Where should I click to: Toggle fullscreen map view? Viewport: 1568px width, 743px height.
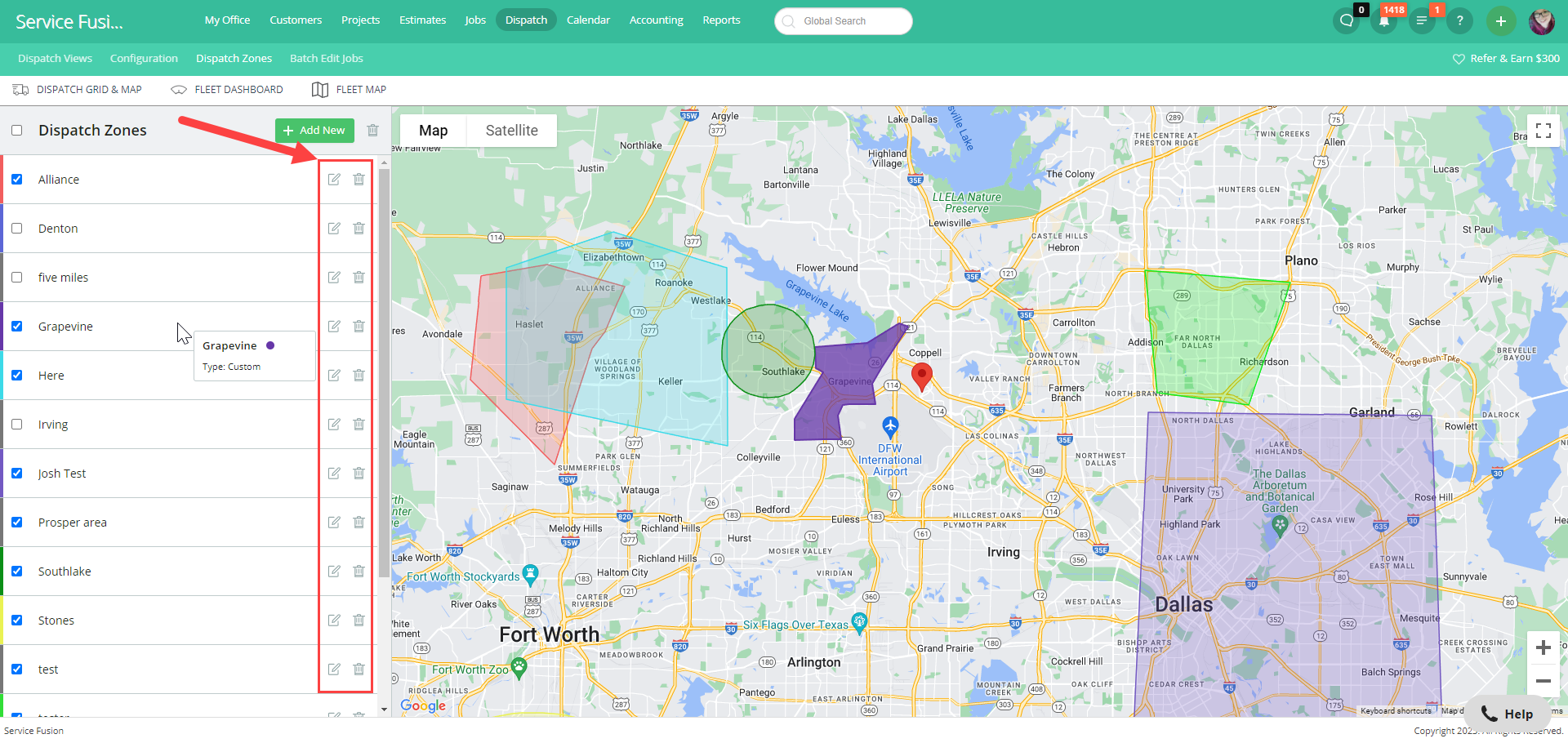tap(1543, 131)
